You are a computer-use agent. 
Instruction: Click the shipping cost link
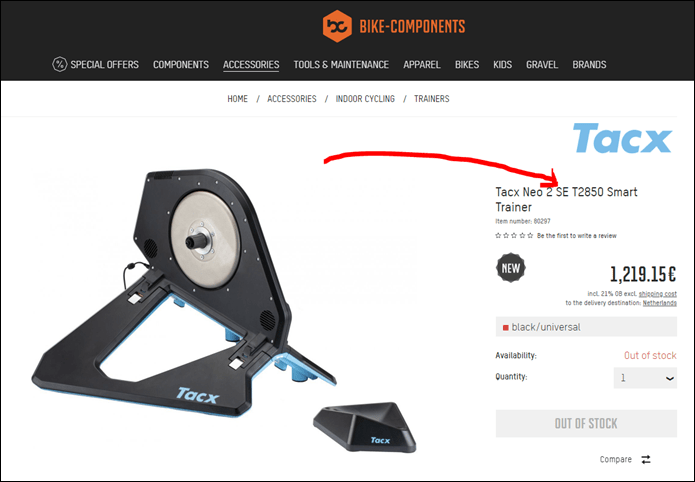[x=657, y=294]
